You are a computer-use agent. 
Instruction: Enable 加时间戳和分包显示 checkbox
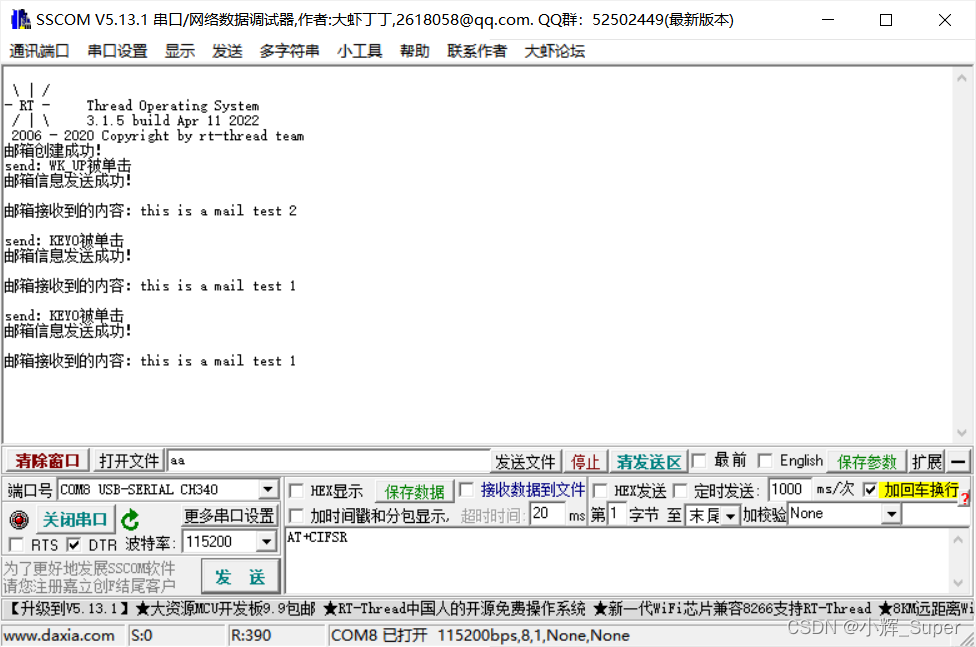(x=297, y=515)
